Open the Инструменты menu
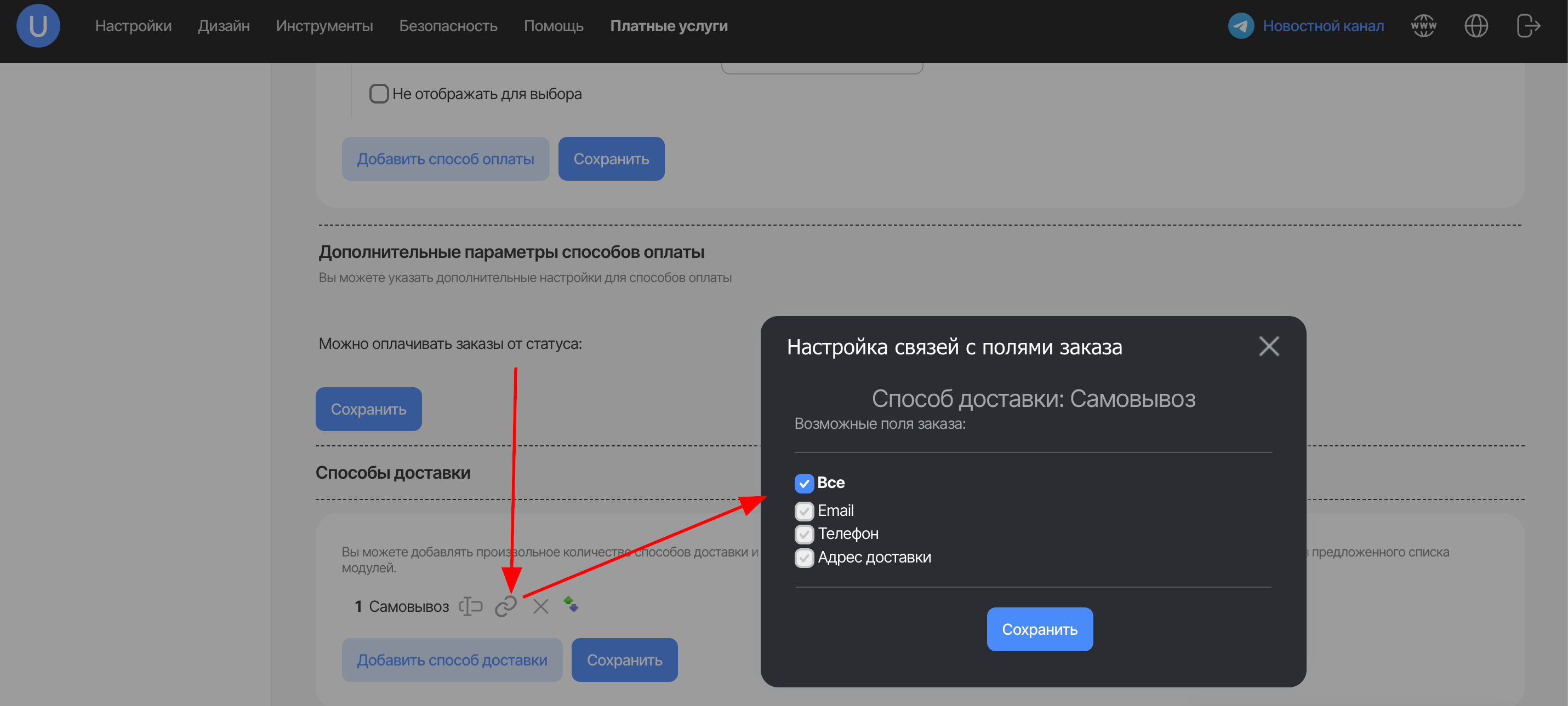Image resolution: width=1568 pixels, height=706 pixels. click(x=324, y=26)
